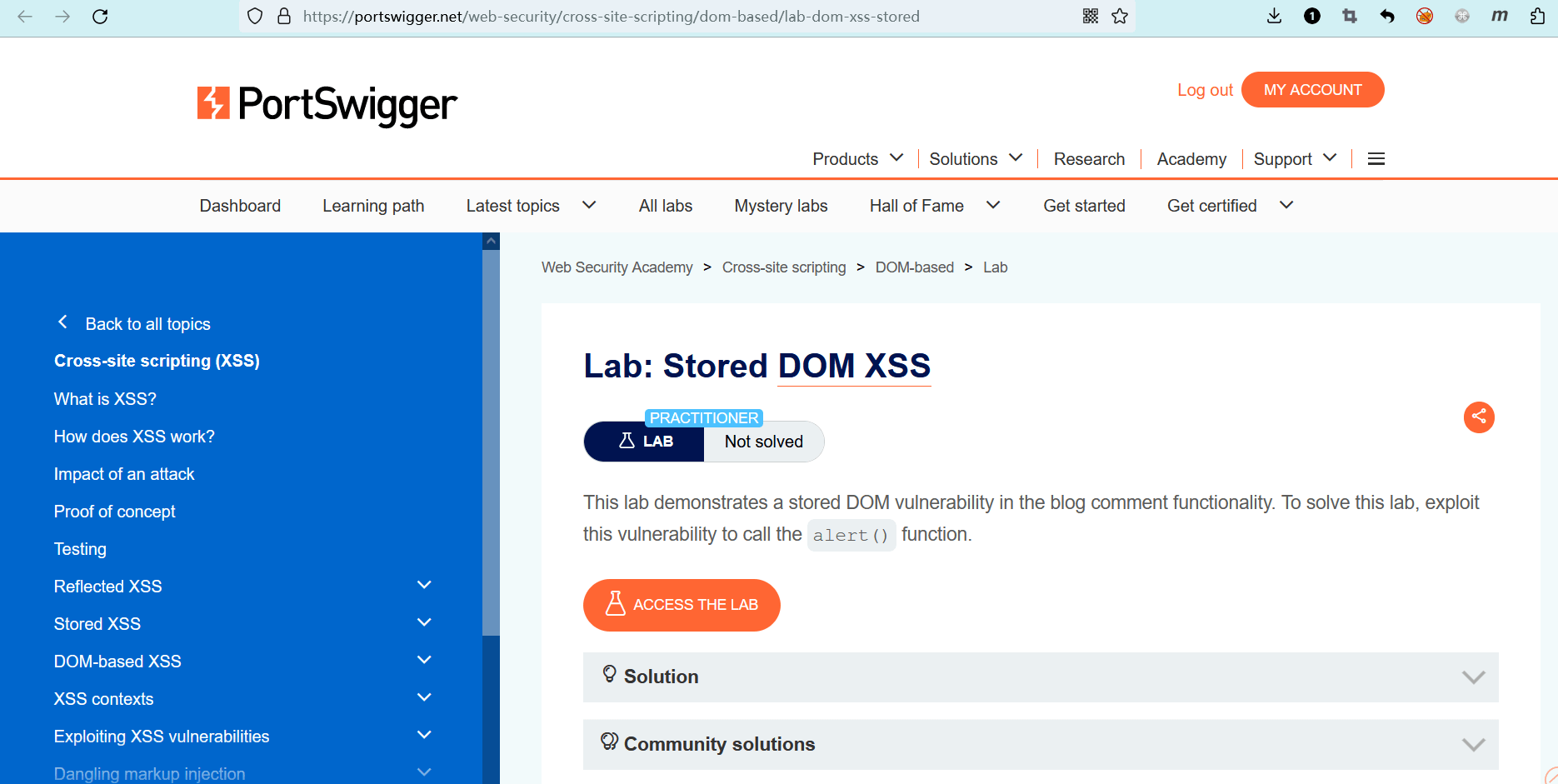
Task: Click the browser forward arrow
Action: click(62, 16)
